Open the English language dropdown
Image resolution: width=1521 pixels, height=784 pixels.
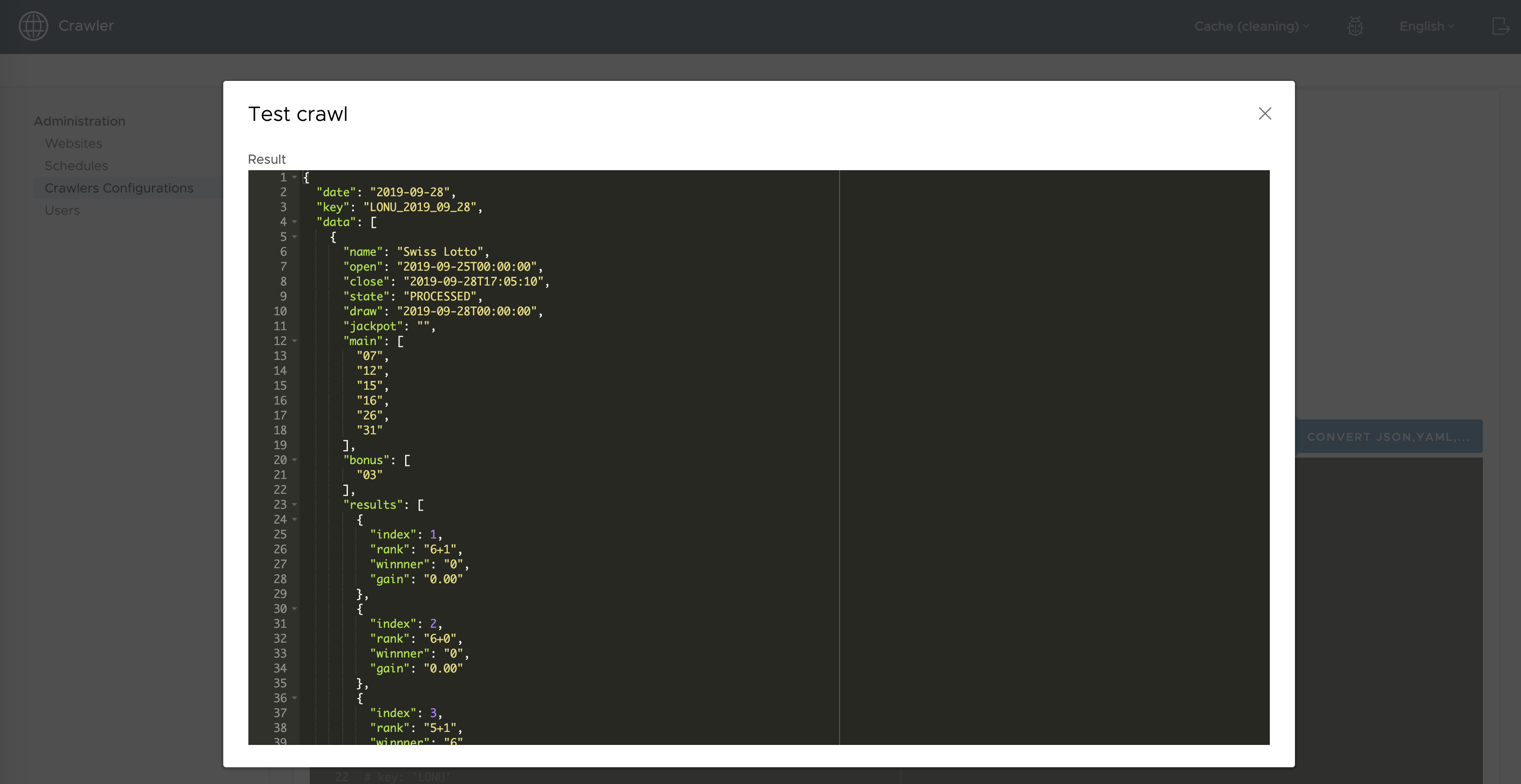pyautogui.click(x=1426, y=26)
